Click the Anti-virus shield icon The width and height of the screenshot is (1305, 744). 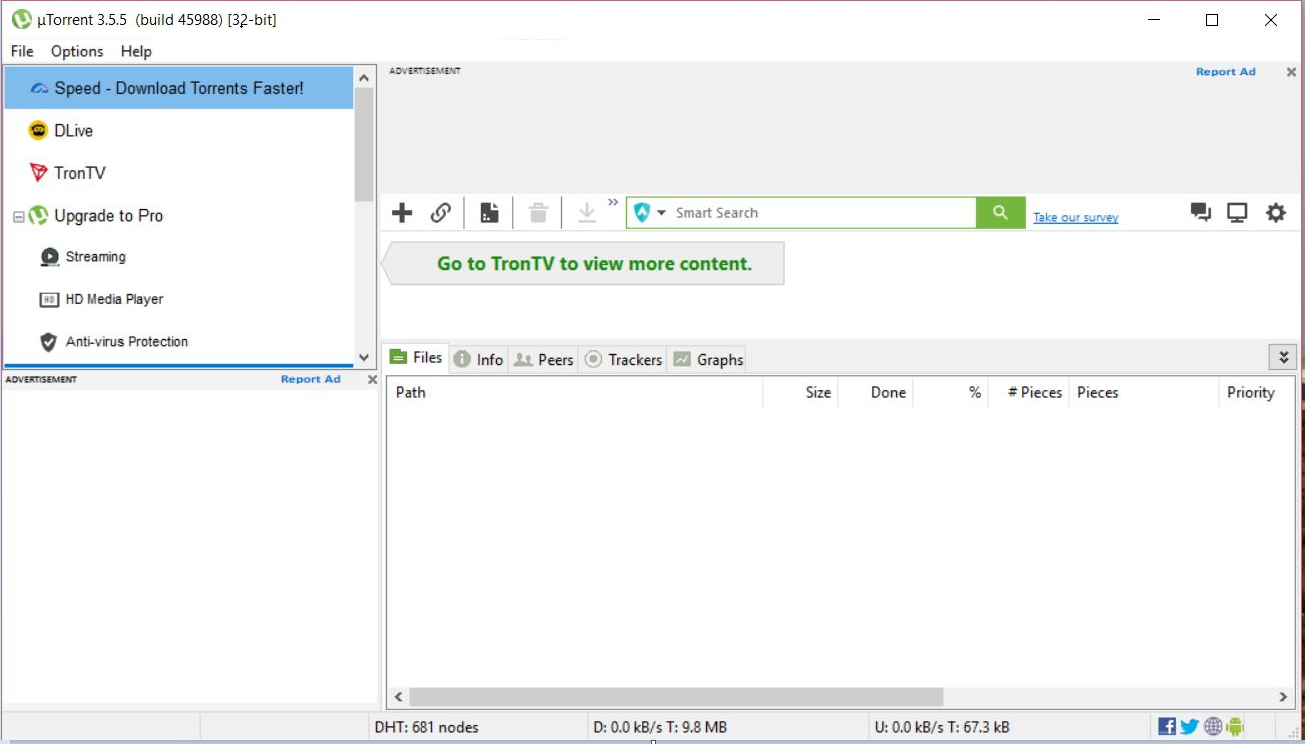(48, 342)
